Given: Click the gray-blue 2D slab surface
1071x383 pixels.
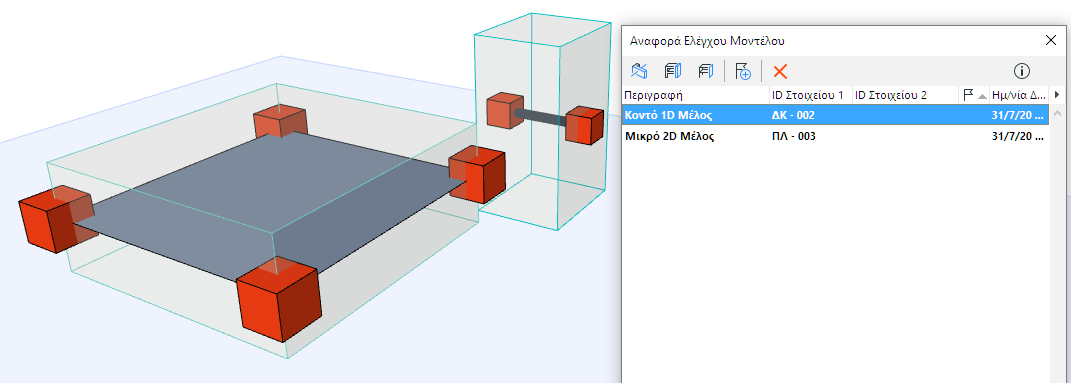Looking at the screenshot, I should (273, 205).
